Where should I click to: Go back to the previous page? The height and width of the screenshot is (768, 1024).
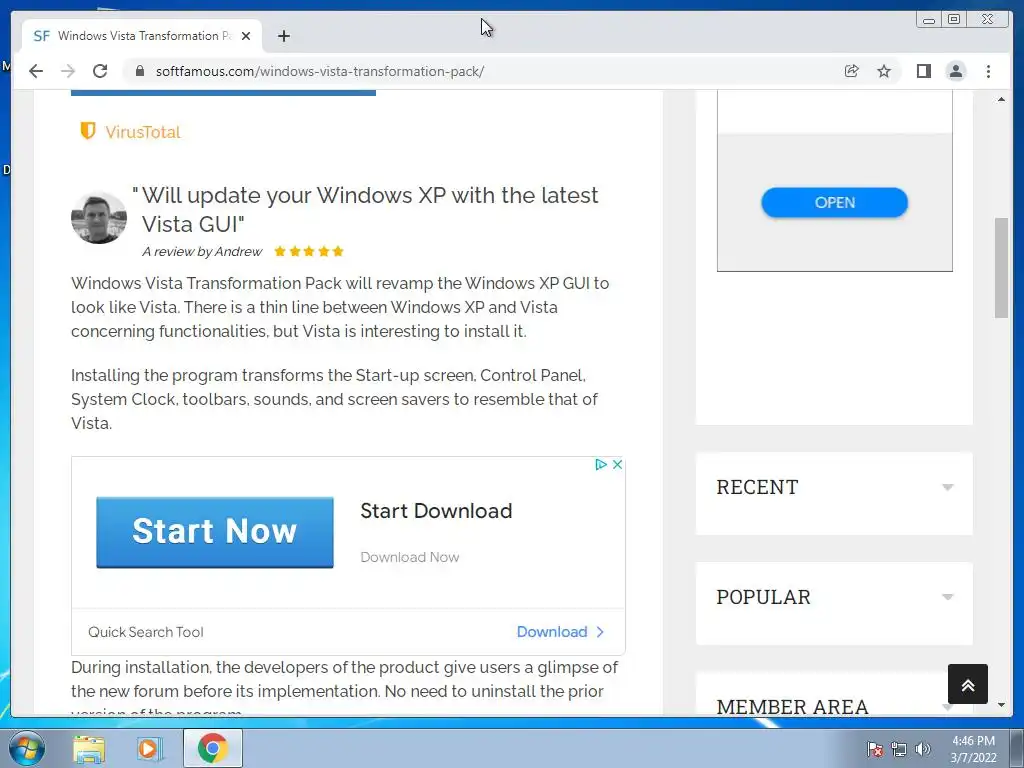click(36, 71)
